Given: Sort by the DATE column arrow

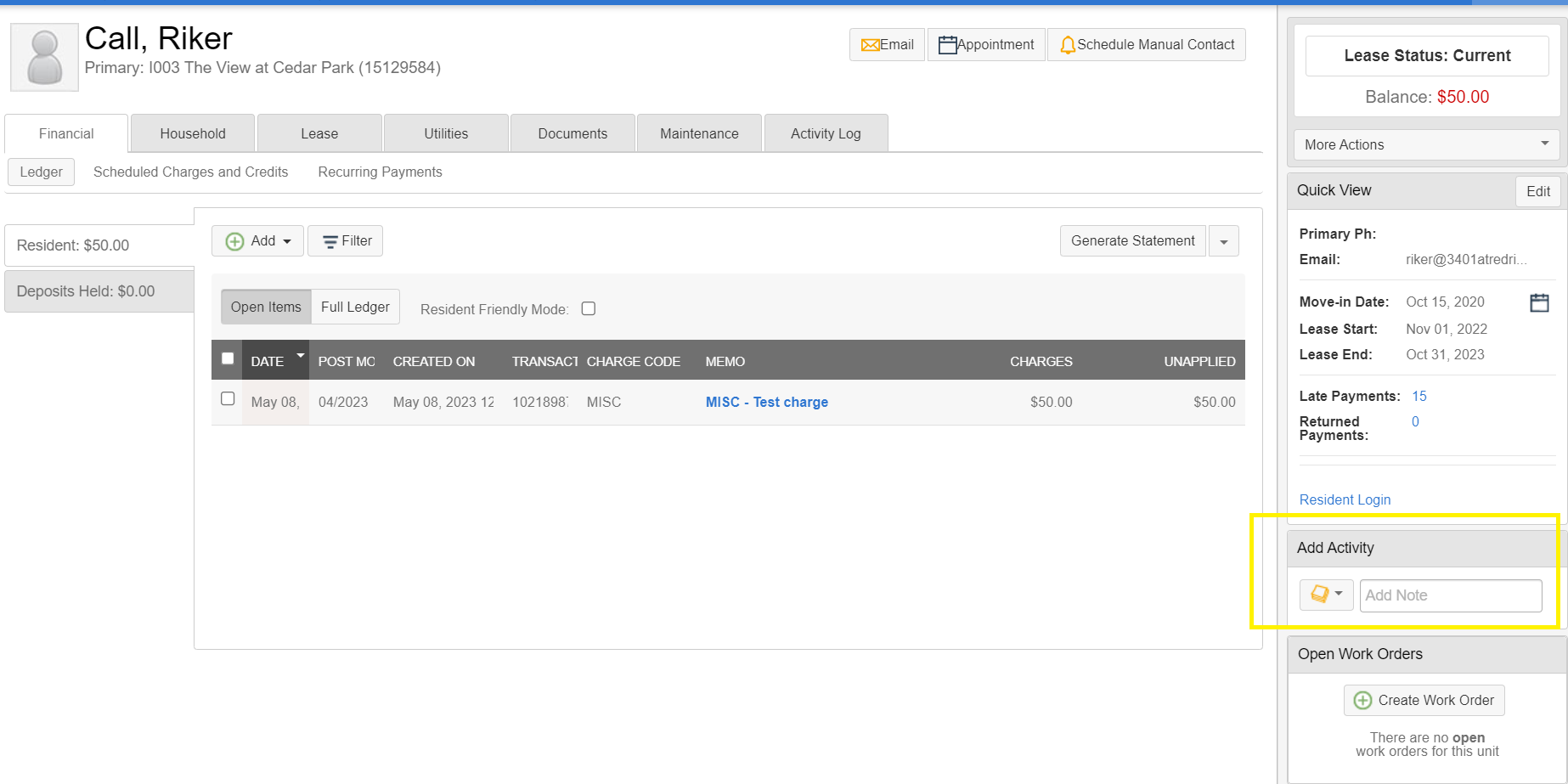Looking at the screenshot, I should pyautogui.click(x=301, y=354).
